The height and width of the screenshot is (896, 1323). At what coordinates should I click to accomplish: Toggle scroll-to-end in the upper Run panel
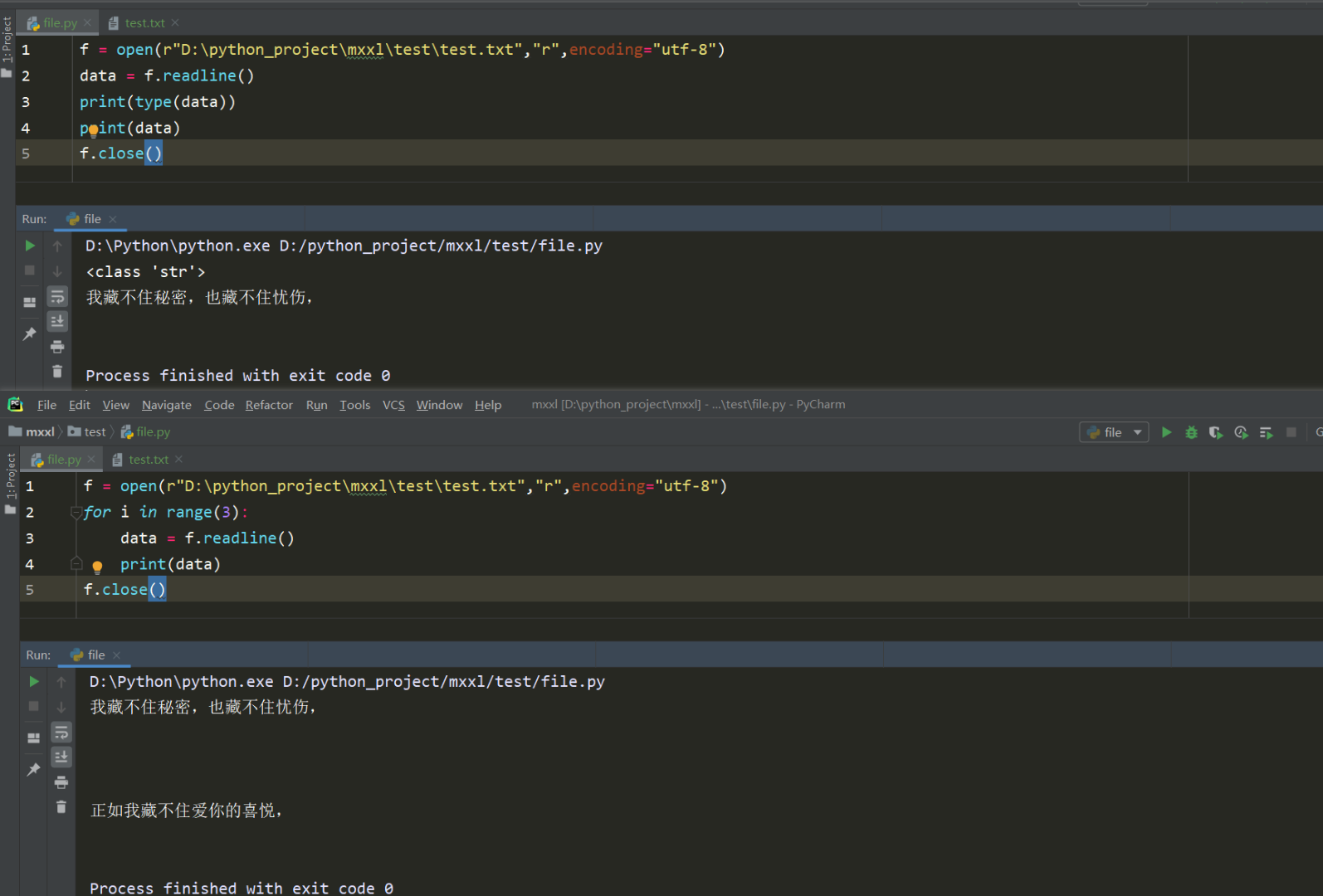57,321
